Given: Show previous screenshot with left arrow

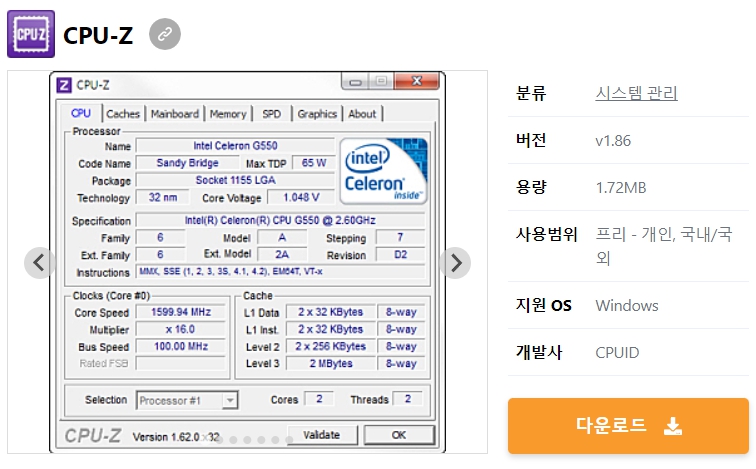Looking at the screenshot, I should pyautogui.click(x=39, y=263).
